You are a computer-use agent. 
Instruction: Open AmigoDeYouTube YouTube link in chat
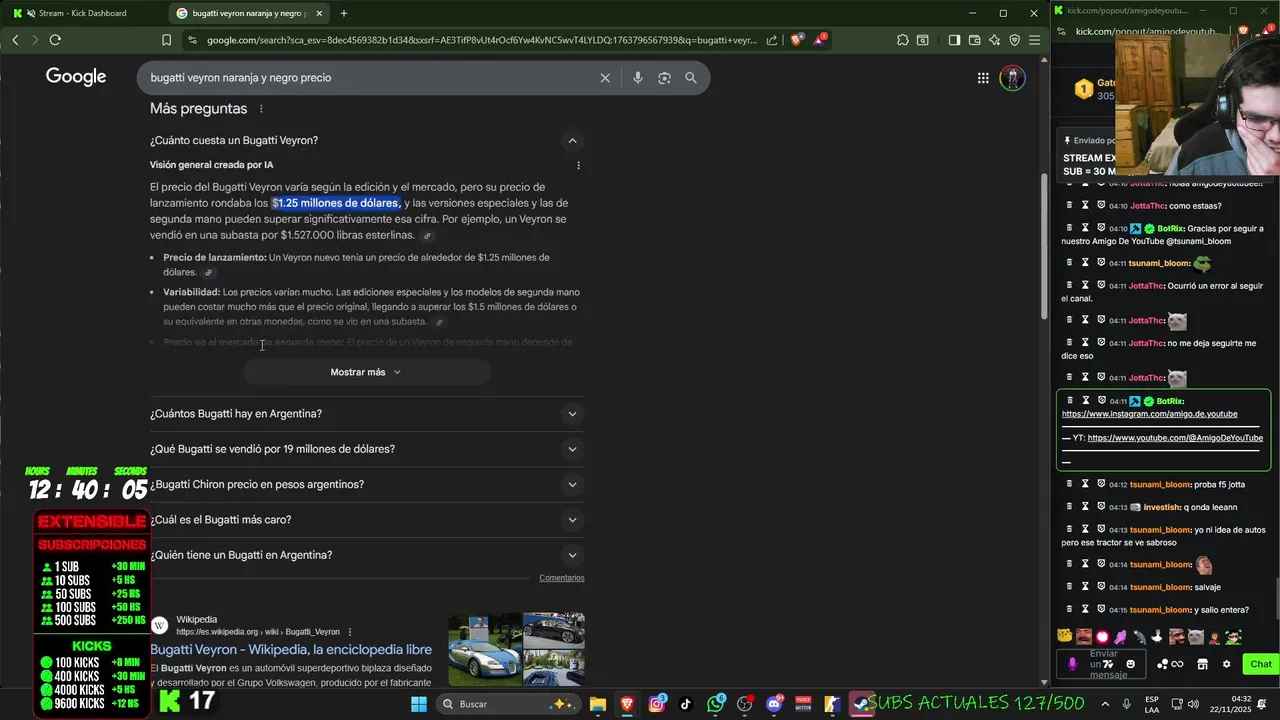pos(1175,438)
